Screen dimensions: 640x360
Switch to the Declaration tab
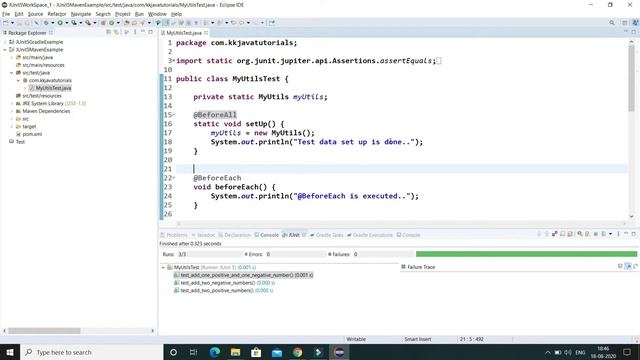234,235
